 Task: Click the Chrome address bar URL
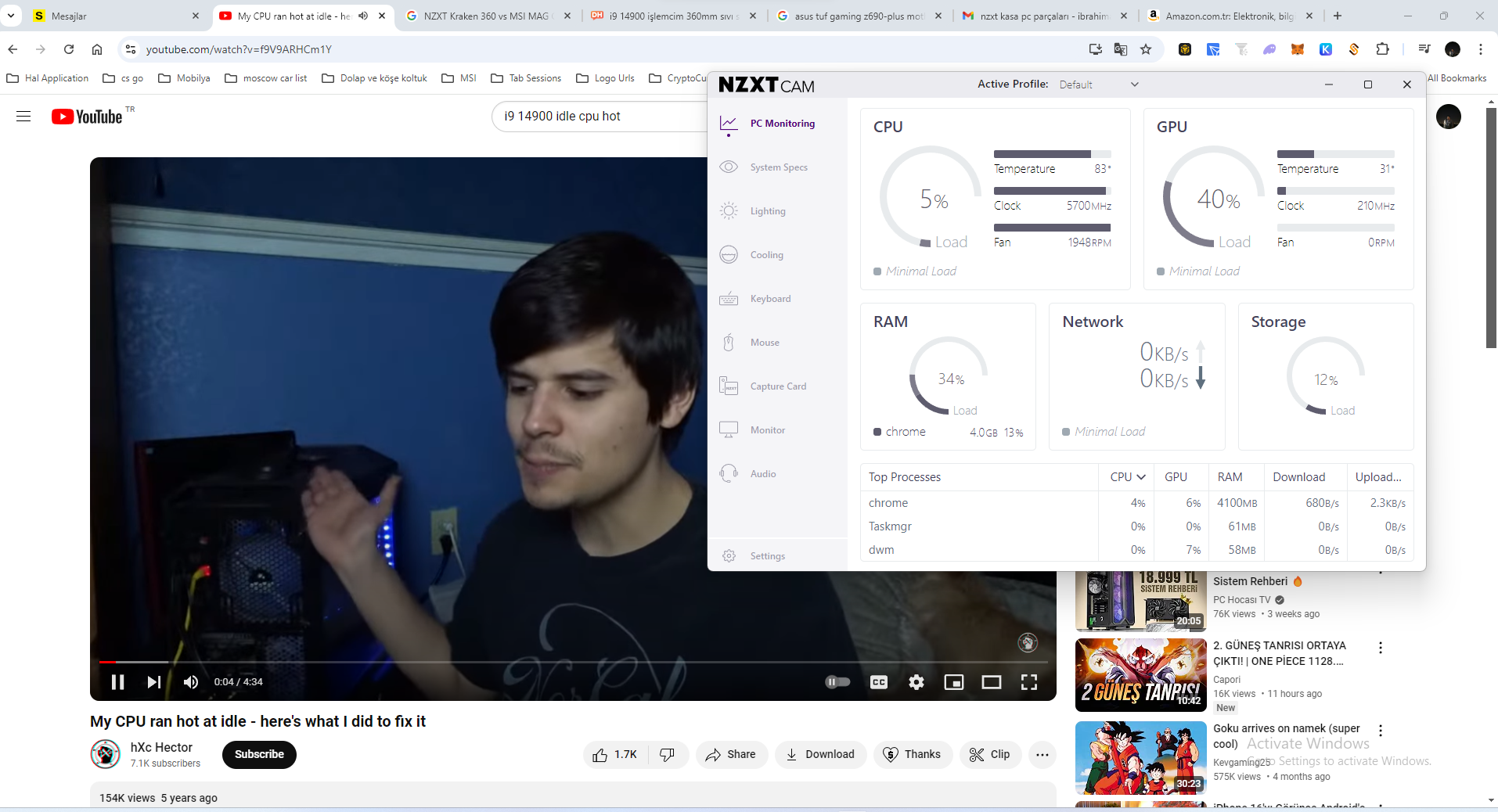(239, 49)
